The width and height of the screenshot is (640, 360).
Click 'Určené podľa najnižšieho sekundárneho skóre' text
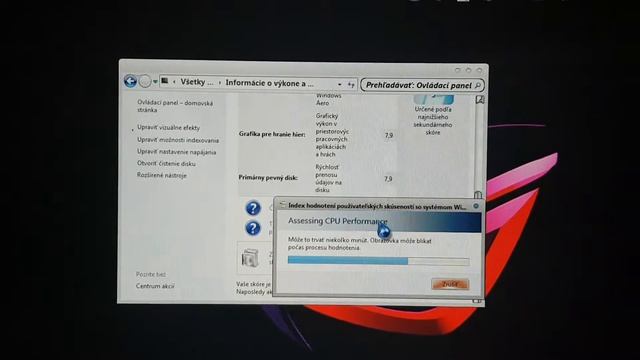click(x=433, y=121)
